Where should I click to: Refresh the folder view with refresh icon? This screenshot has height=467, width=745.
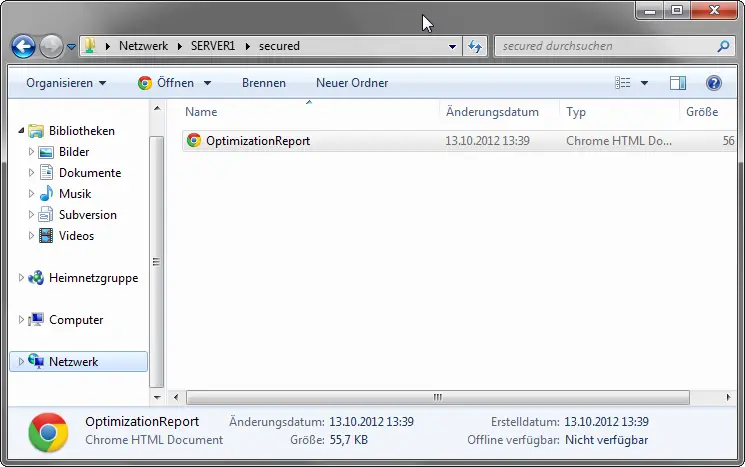(x=475, y=46)
